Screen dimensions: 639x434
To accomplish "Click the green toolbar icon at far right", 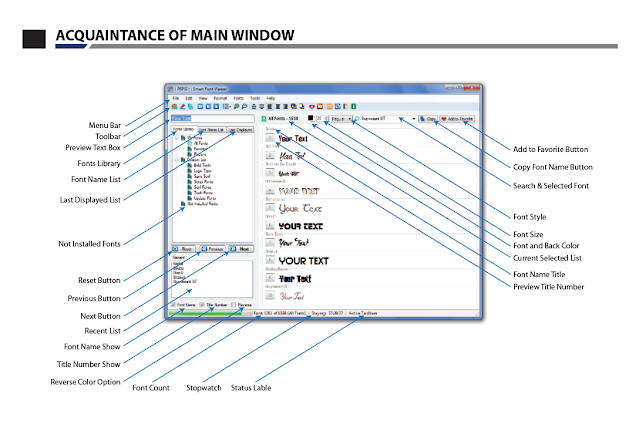I will click(353, 106).
